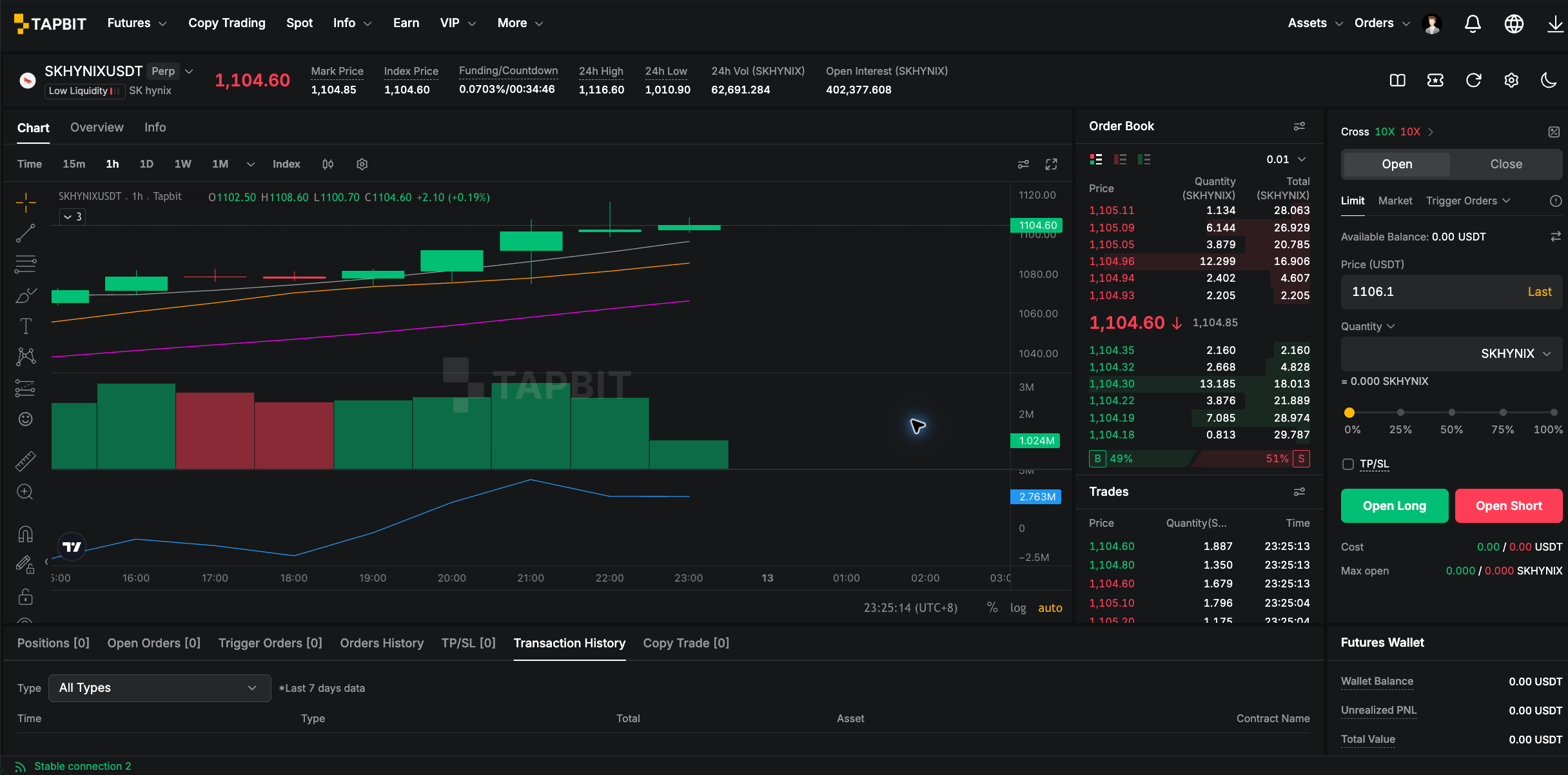The image size is (1568, 775).
Task: Toggle lock all drawing tools
Action: 26,596
